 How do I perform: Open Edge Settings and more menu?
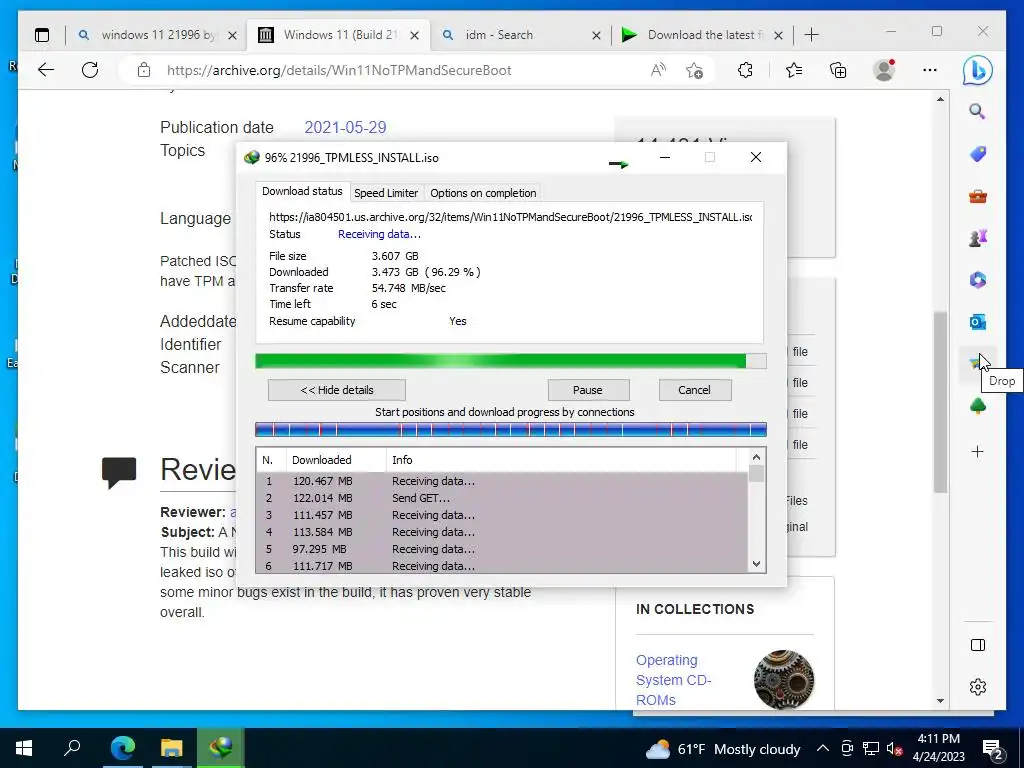pyautogui.click(x=930, y=70)
